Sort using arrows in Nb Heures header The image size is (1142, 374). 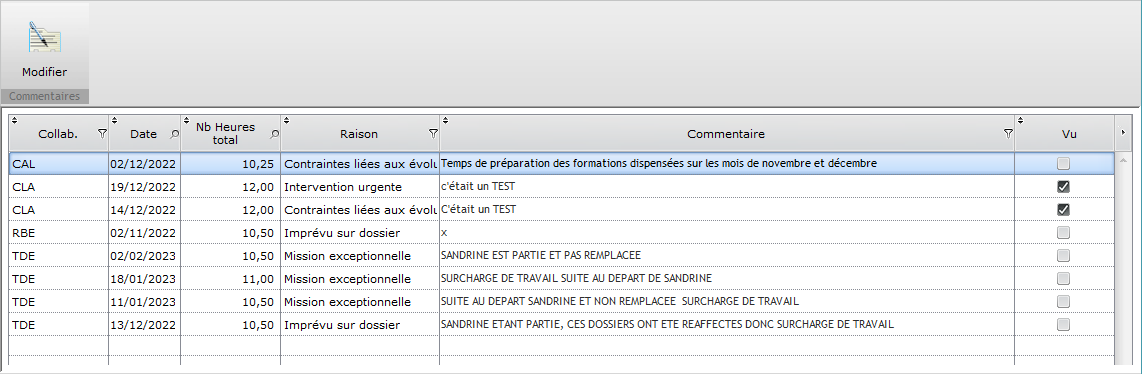[x=186, y=120]
